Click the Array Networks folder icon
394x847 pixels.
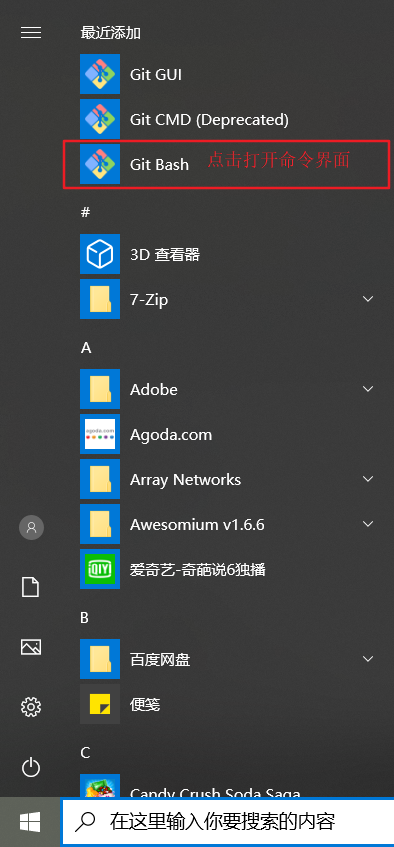click(100, 479)
